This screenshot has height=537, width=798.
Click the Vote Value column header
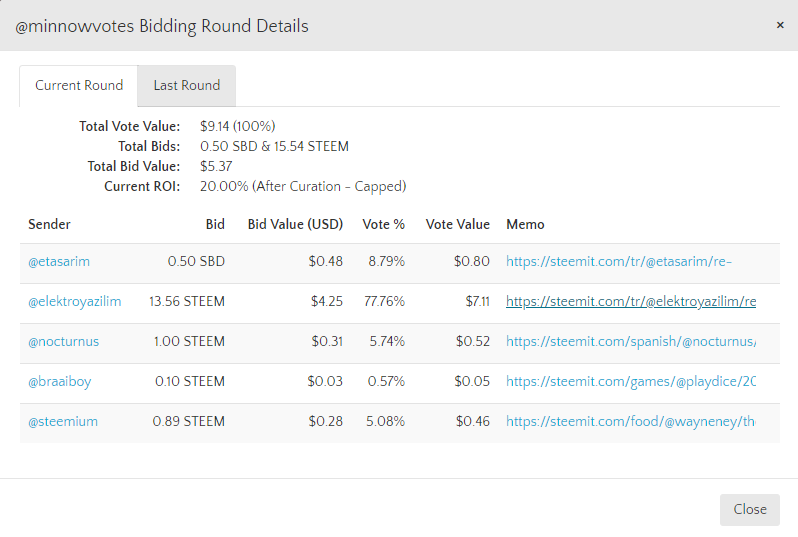(x=457, y=225)
